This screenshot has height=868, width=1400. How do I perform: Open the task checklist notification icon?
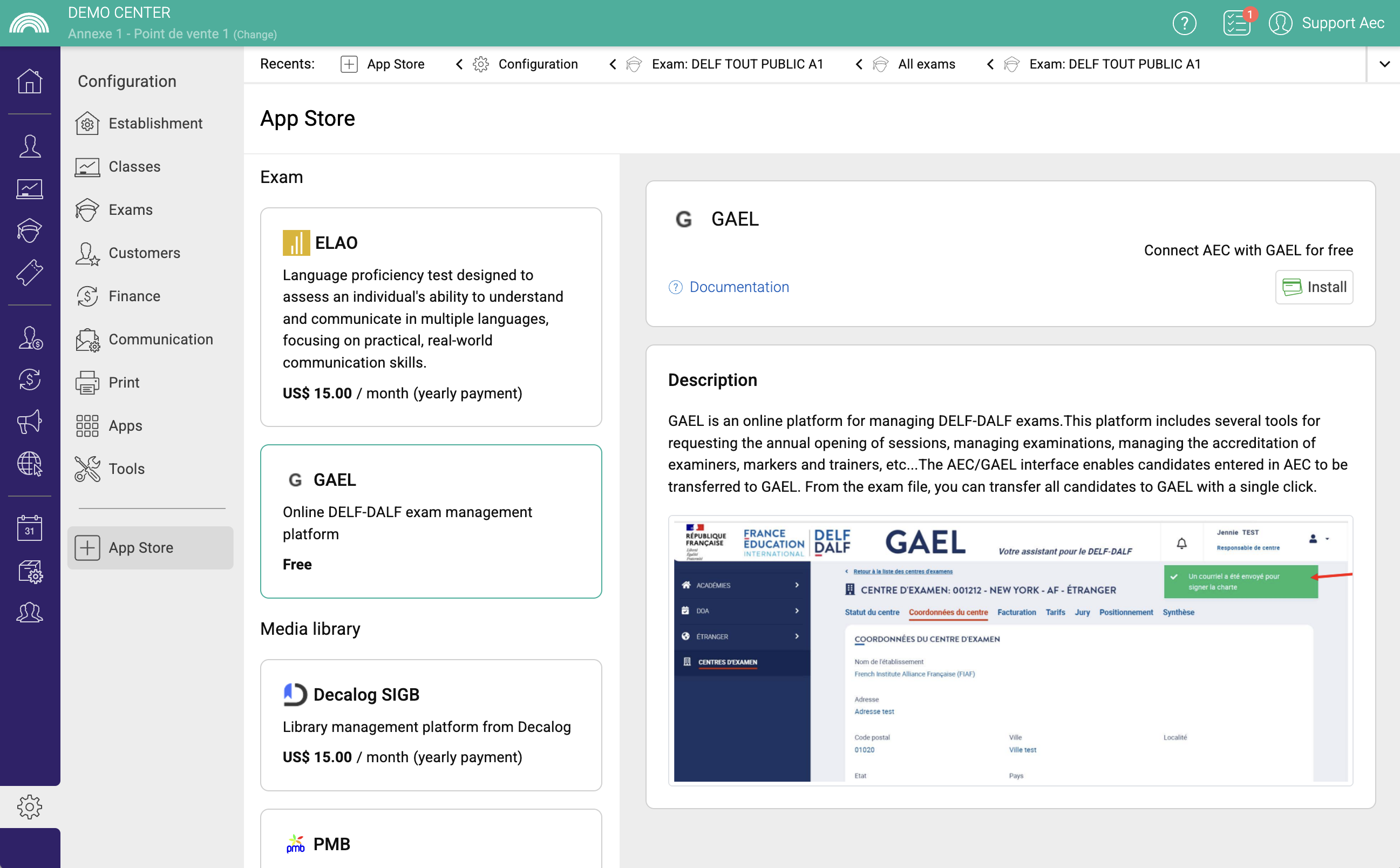[1236, 23]
